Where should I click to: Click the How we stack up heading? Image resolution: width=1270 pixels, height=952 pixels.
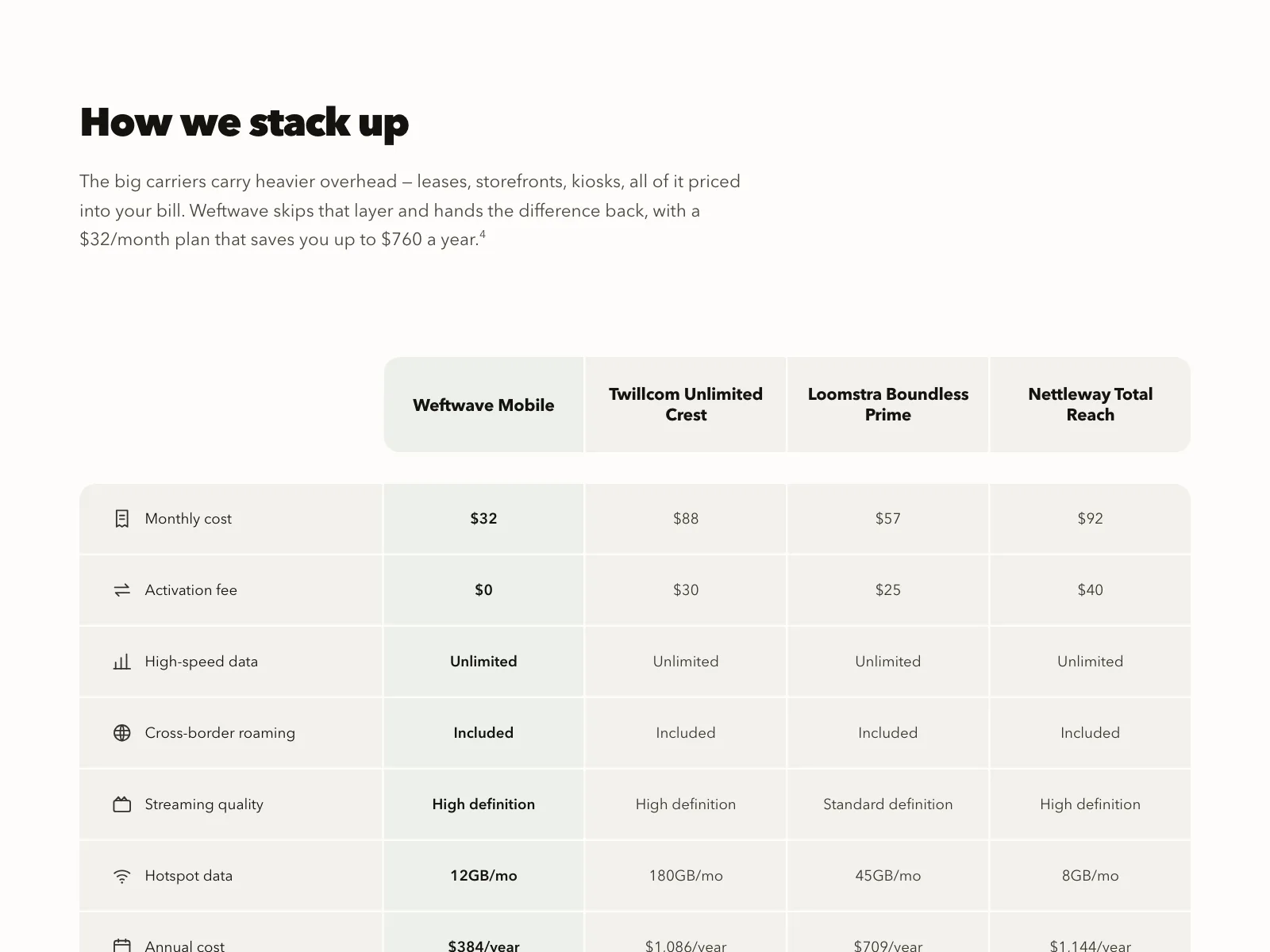[244, 123]
